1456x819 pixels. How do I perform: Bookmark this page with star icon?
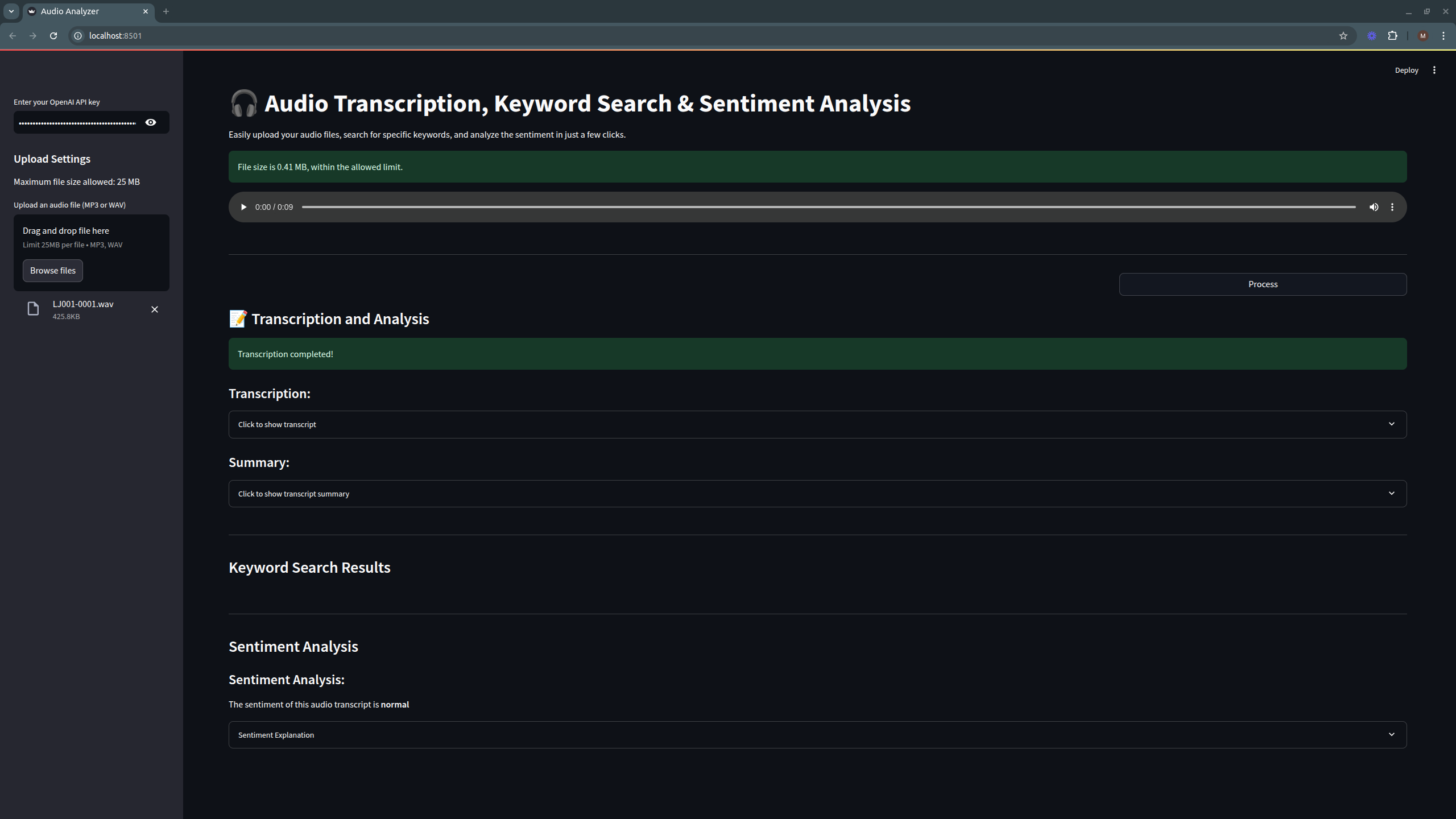click(1343, 36)
